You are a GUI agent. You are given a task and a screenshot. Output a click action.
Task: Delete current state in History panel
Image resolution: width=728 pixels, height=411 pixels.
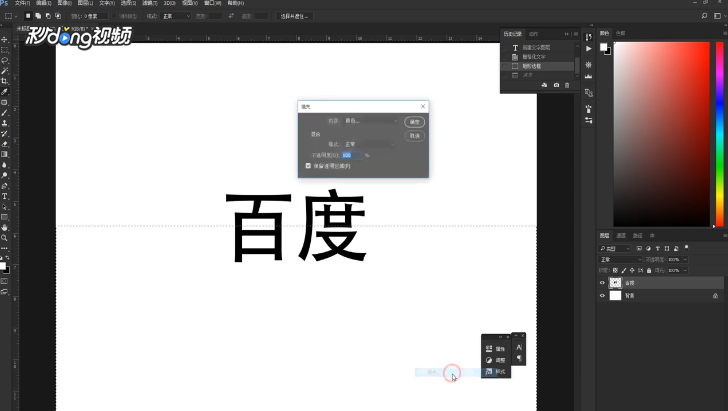567,85
